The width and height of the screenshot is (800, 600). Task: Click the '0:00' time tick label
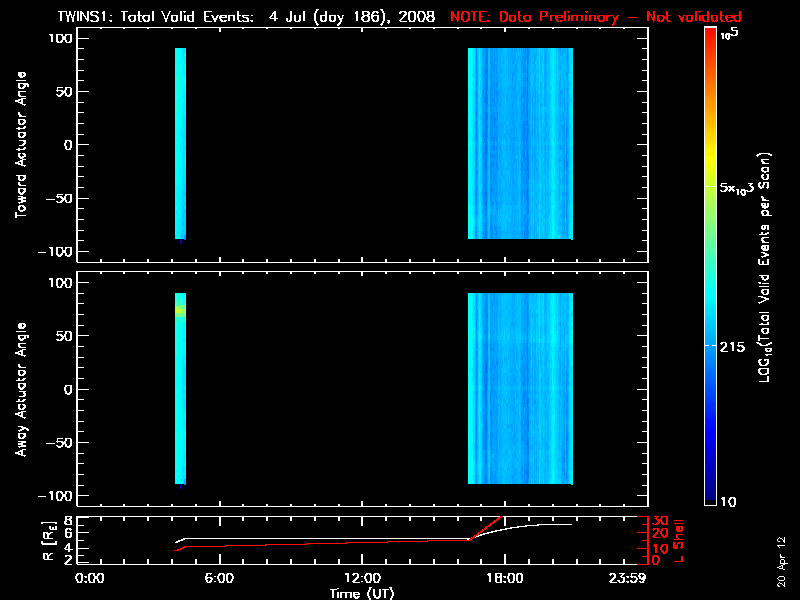(89, 578)
